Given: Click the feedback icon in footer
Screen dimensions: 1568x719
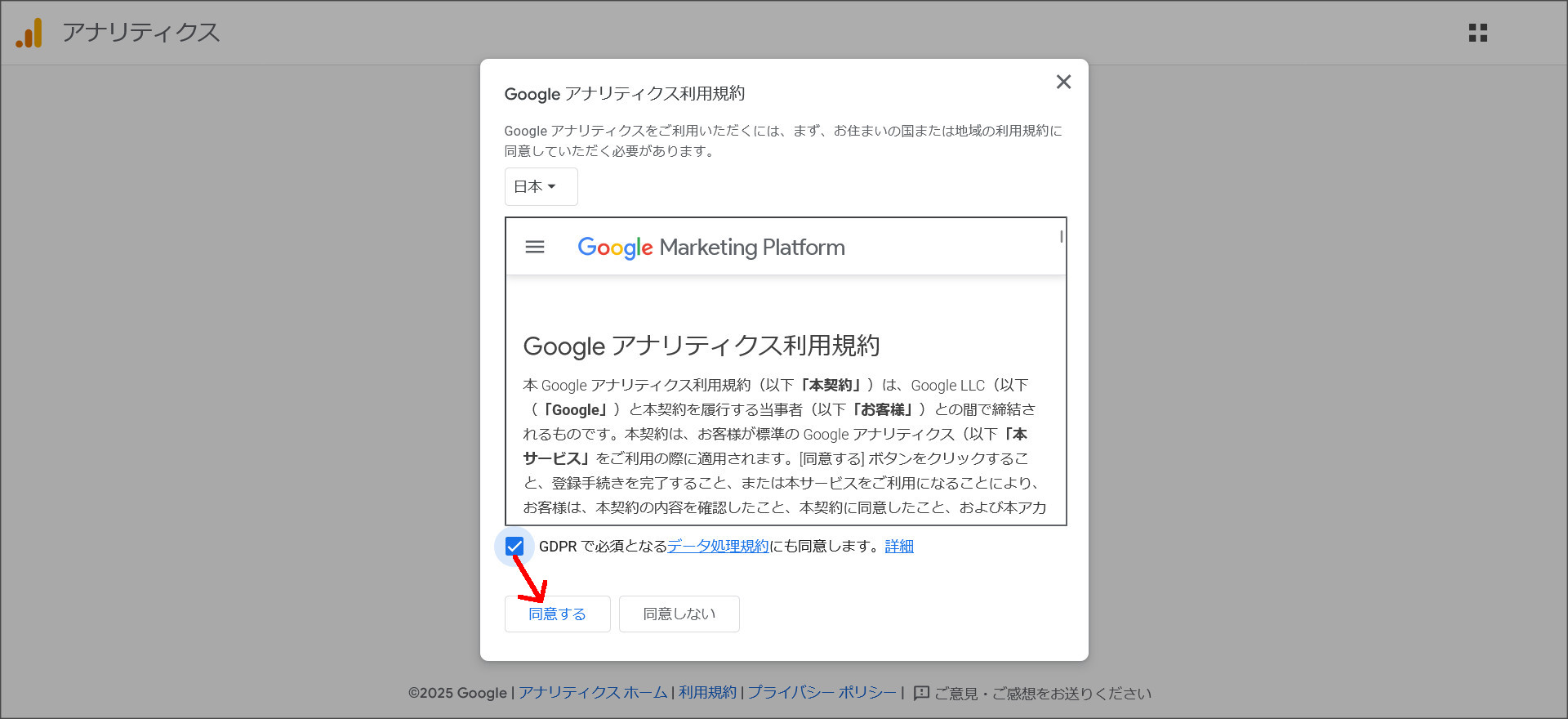Looking at the screenshot, I should click(921, 693).
